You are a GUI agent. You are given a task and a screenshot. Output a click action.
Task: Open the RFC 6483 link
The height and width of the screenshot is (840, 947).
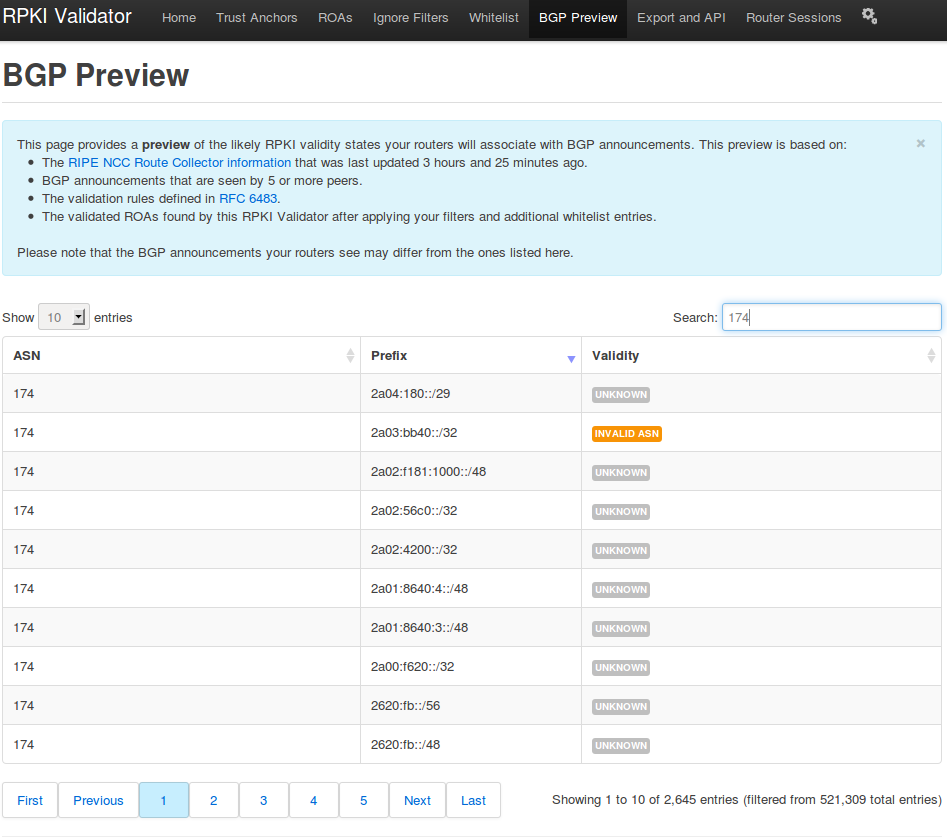[248, 198]
